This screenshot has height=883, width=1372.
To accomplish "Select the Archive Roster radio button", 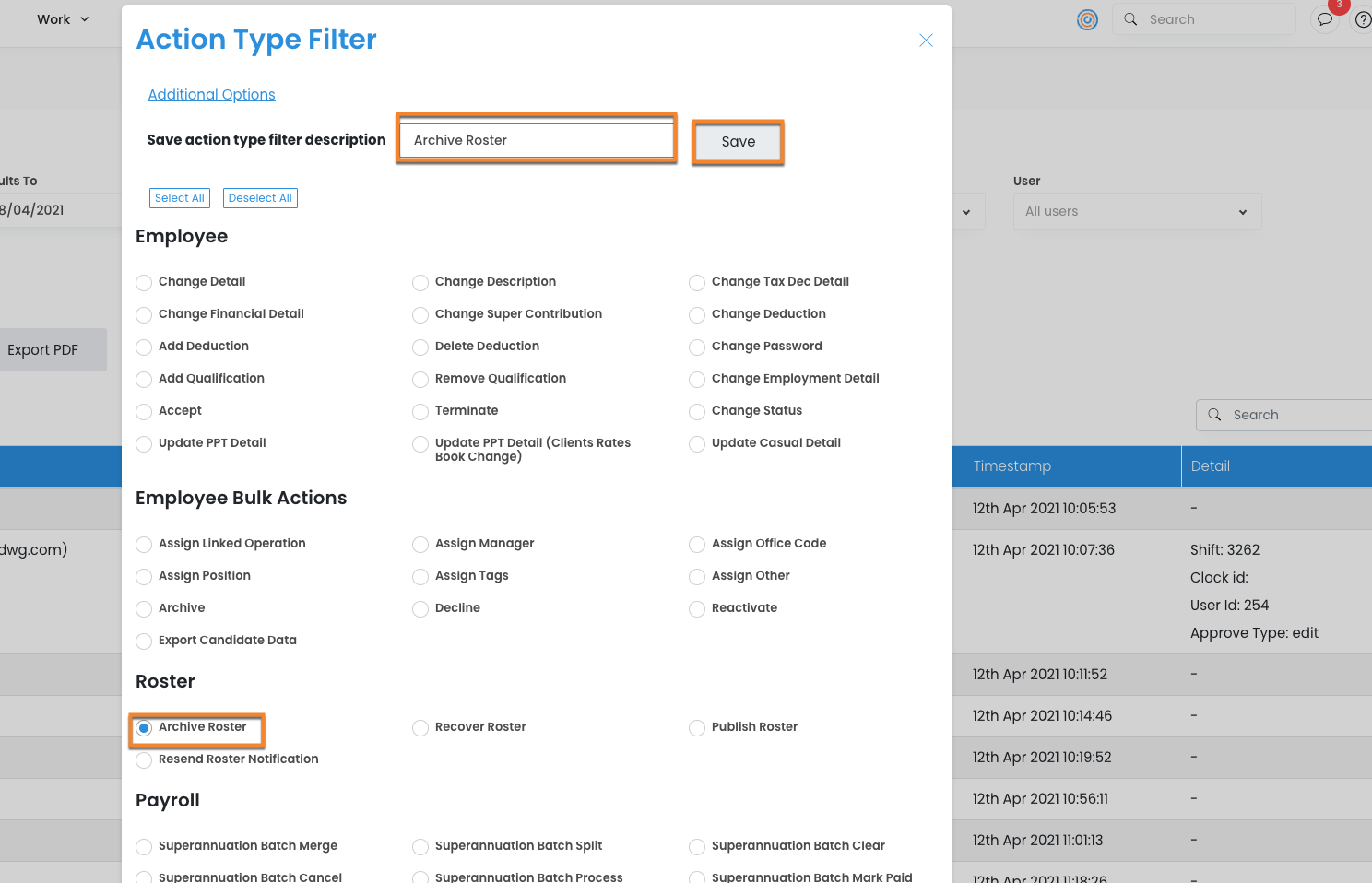I will (144, 728).
